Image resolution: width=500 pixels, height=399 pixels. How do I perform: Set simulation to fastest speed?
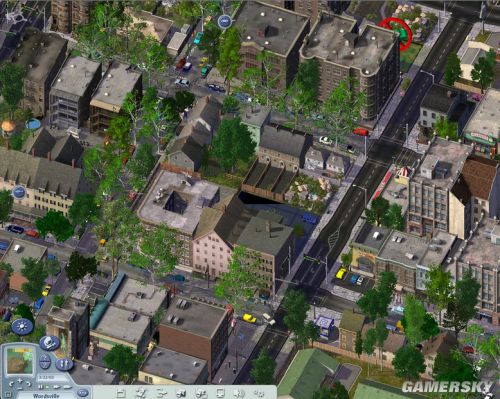(68, 387)
